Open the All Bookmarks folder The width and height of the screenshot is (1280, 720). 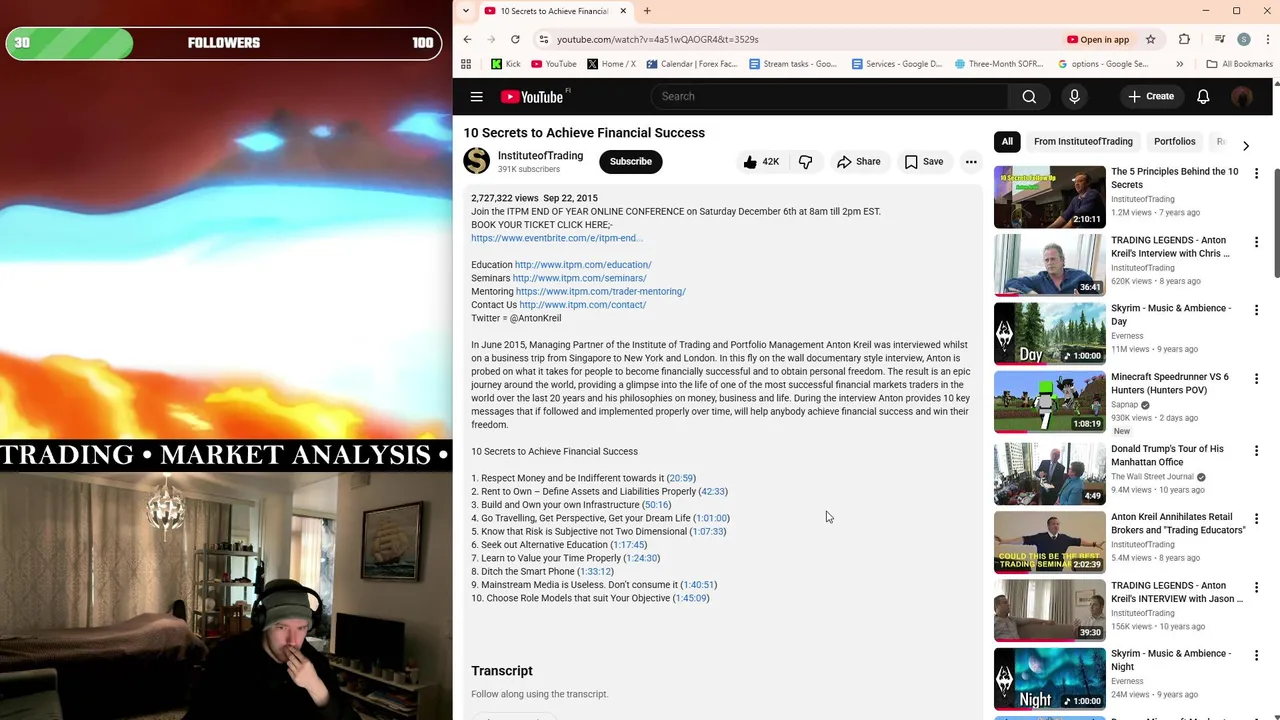tap(1239, 64)
